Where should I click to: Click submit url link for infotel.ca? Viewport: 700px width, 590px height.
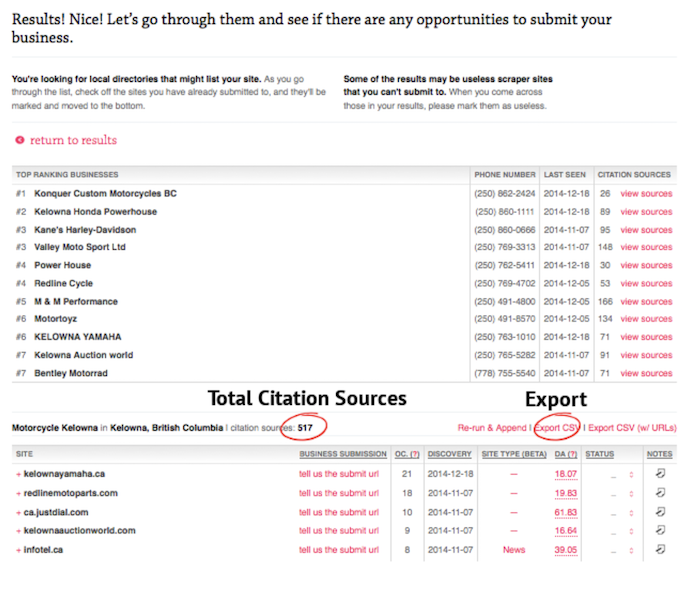coord(339,550)
